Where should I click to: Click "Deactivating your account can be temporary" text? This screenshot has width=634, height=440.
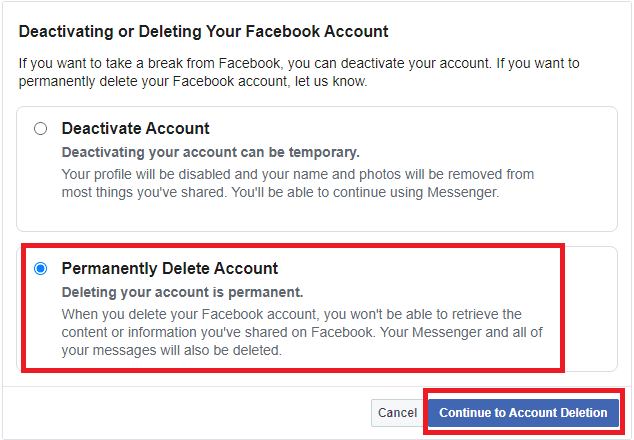point(210,153)
